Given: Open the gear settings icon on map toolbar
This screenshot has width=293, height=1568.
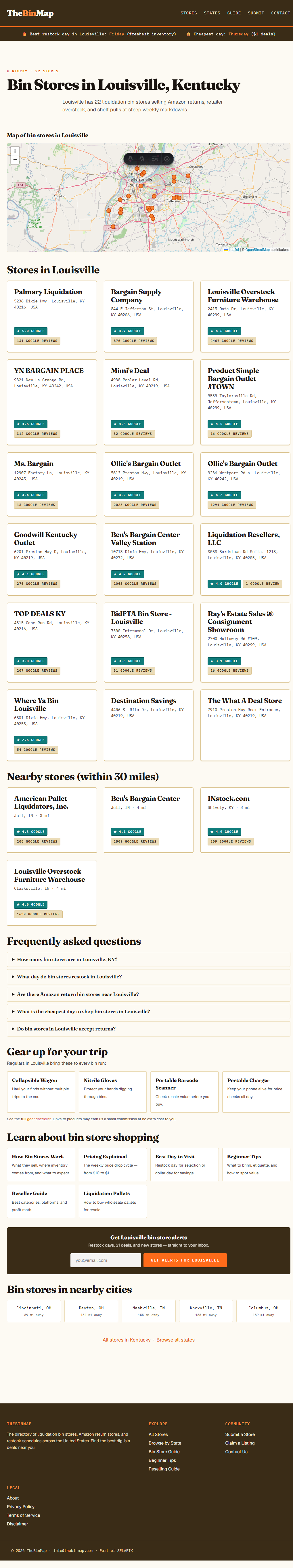Looking at the screenshot, I should coord(166,159).
